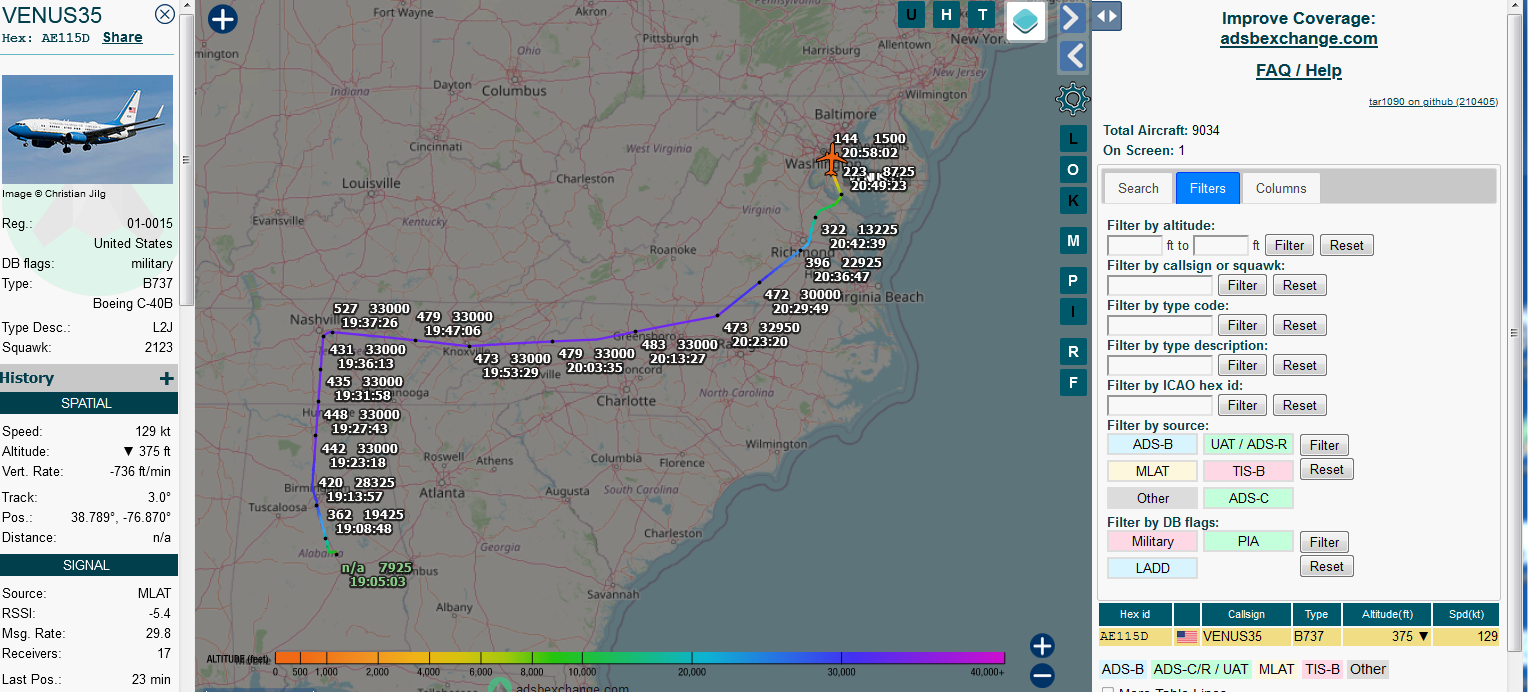Image resolution: width=1528 pixels, height=692 pixels.
Task: Sort table by Spd(kt) column
Action: coord(1466,614)
